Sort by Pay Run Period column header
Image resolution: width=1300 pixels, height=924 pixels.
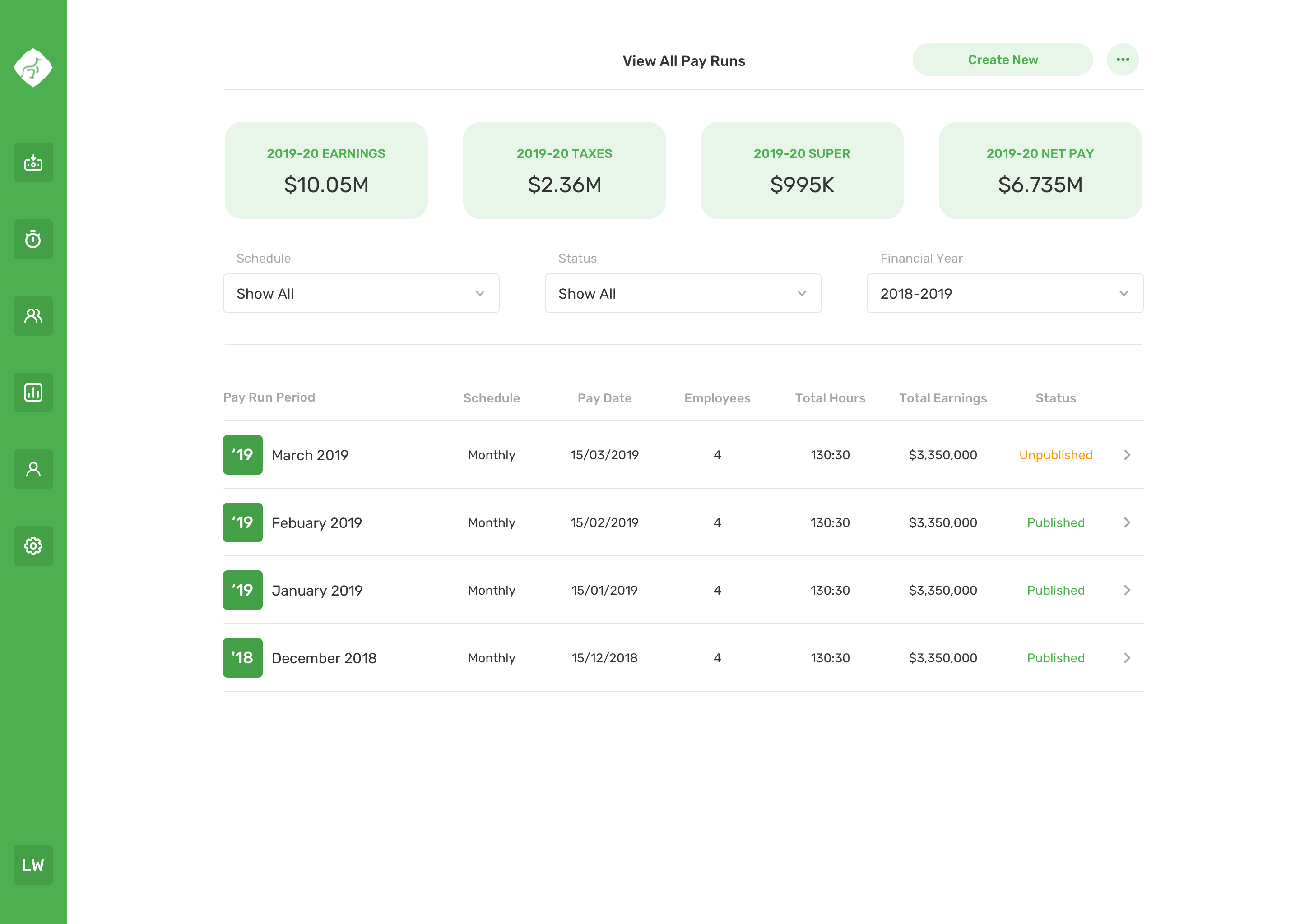[x=269, y=397]
